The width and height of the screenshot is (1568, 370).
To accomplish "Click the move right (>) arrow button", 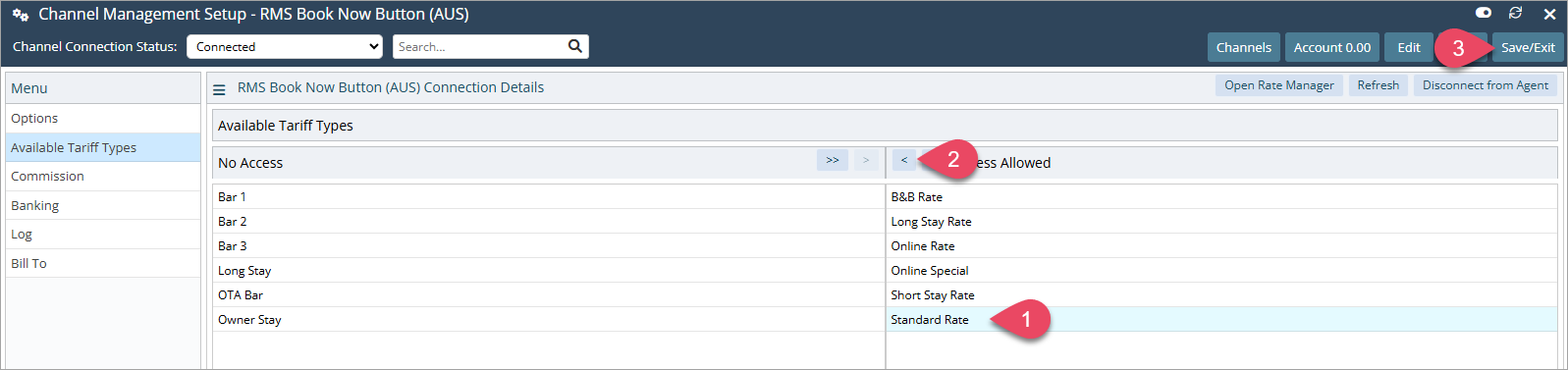I will click(x=866, y=160).
